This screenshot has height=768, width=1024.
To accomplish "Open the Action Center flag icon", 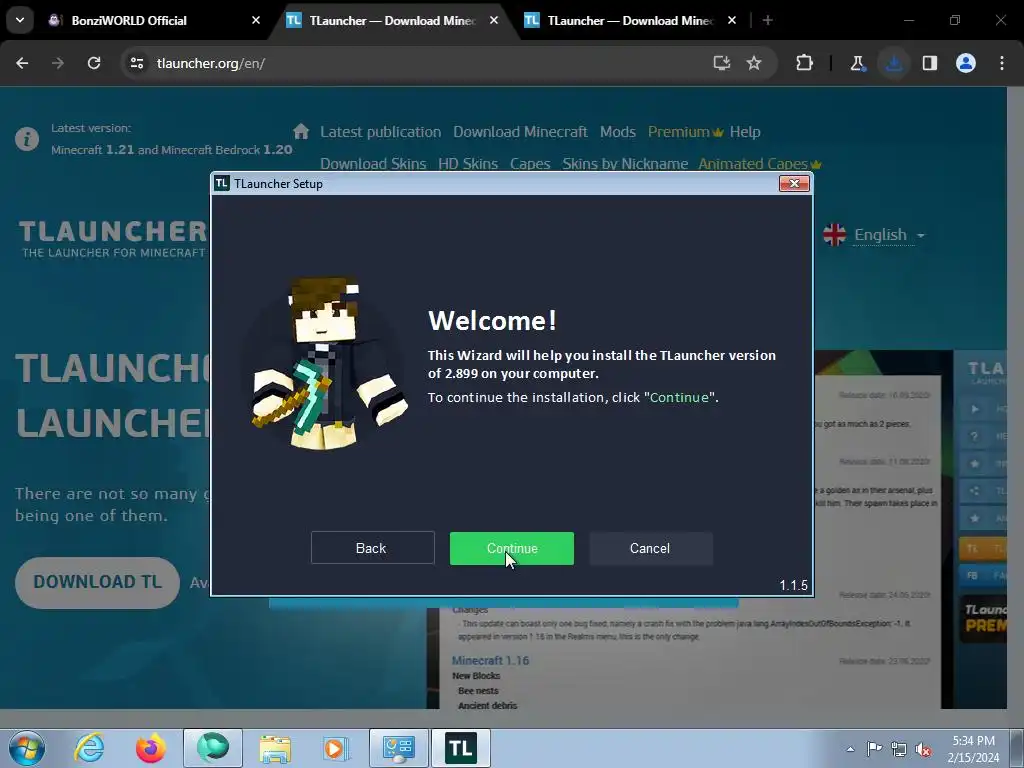I will pyautogui.click(x=874, y=748).
